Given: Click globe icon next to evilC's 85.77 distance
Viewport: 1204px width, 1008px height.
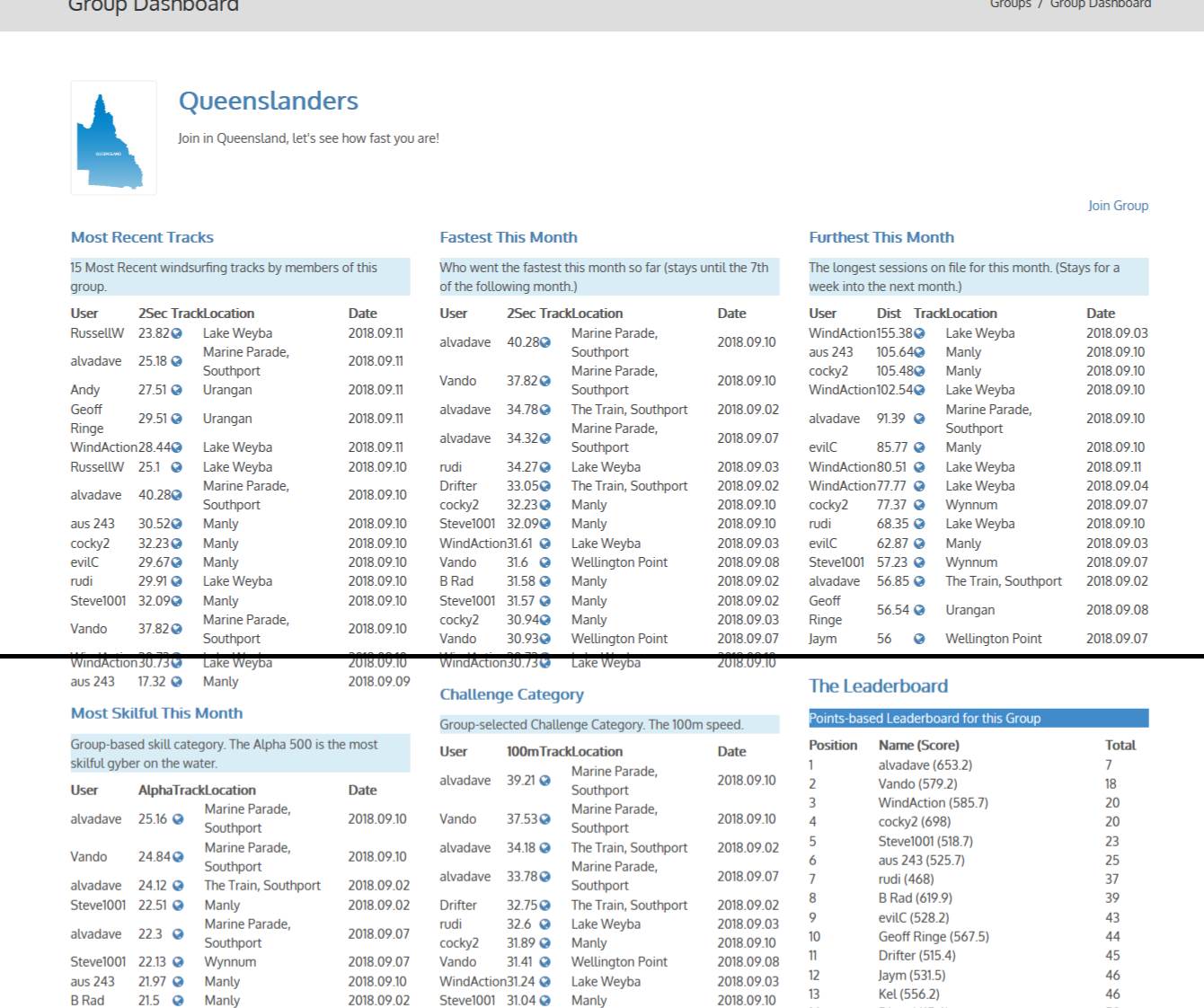Looking at the screenshot, I should [919, 447].
